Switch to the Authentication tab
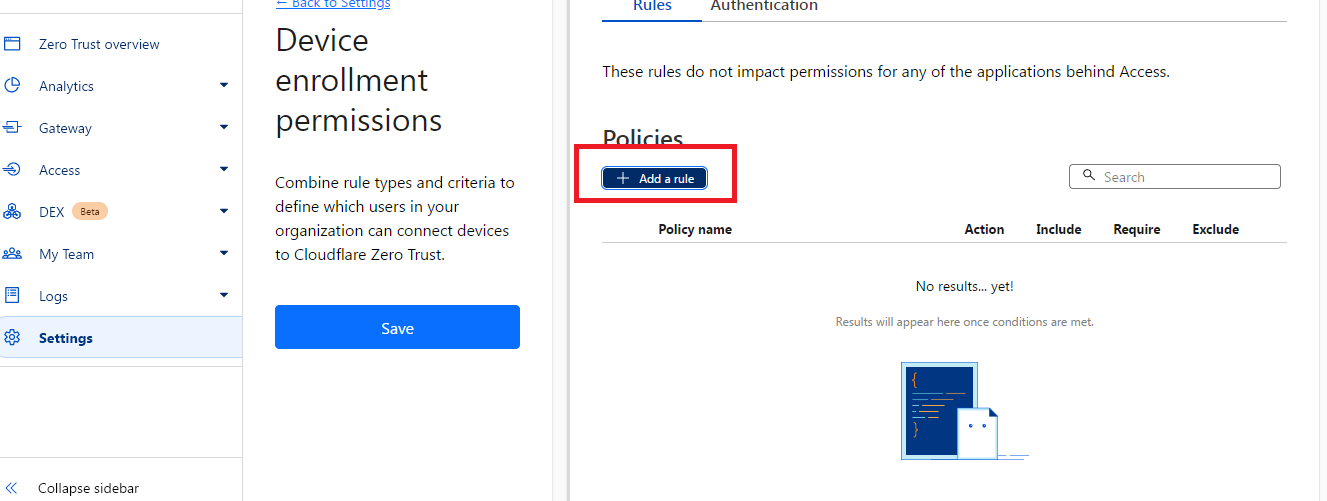The width and height of the screenshot is (1327, 501). pyautogui.click(x=764, y=6)
